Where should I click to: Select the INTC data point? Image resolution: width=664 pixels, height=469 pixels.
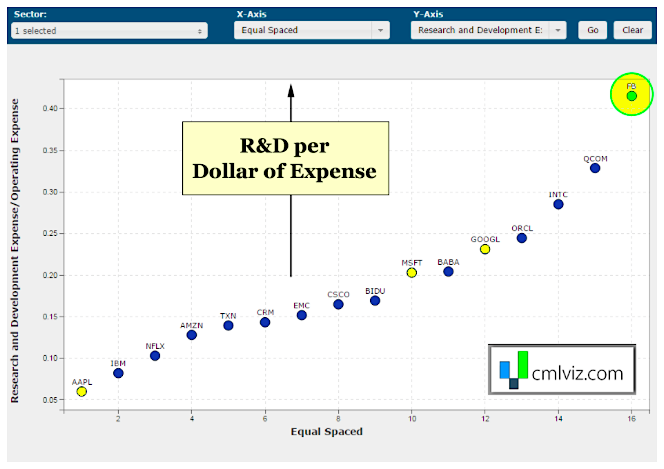coord(558,204)
